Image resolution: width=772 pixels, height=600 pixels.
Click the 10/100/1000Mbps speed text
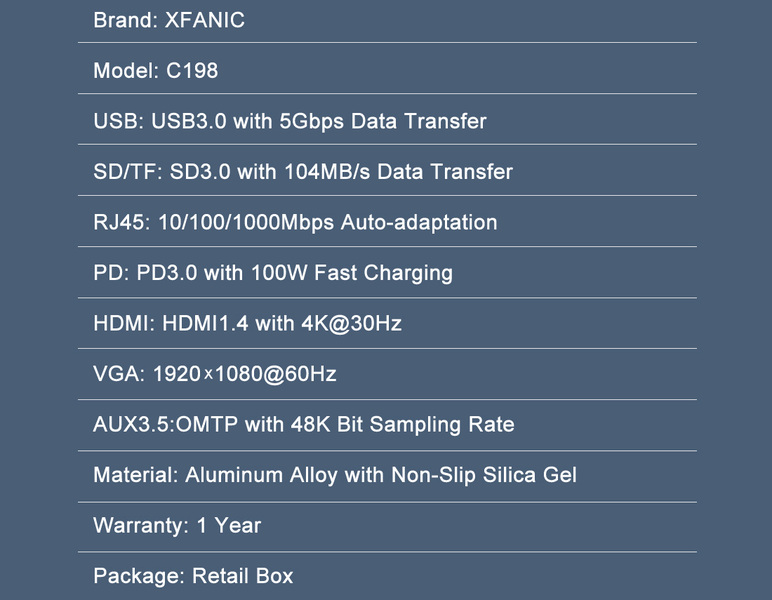coord(243,222)
